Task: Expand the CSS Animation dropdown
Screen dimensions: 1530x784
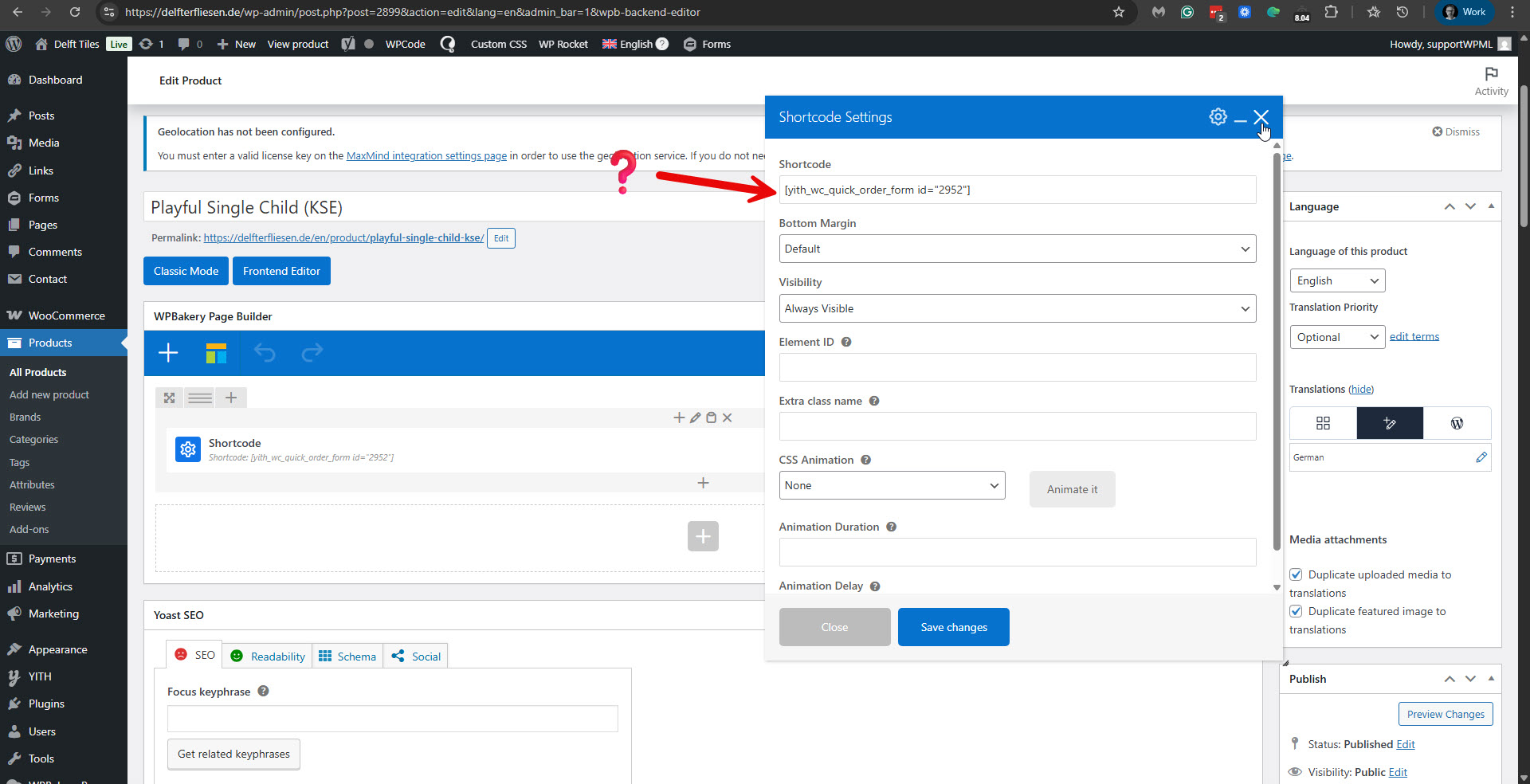Action: click(x=892, y=485)
